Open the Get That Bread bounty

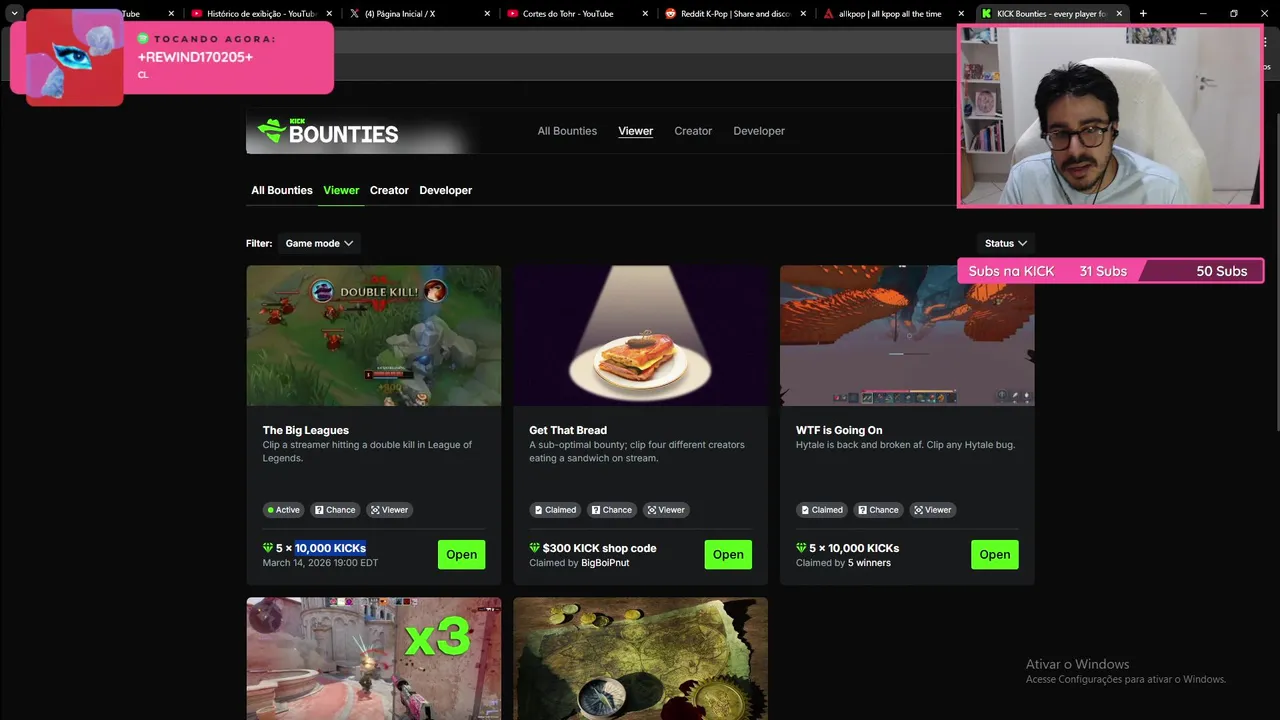click(728, 555)
